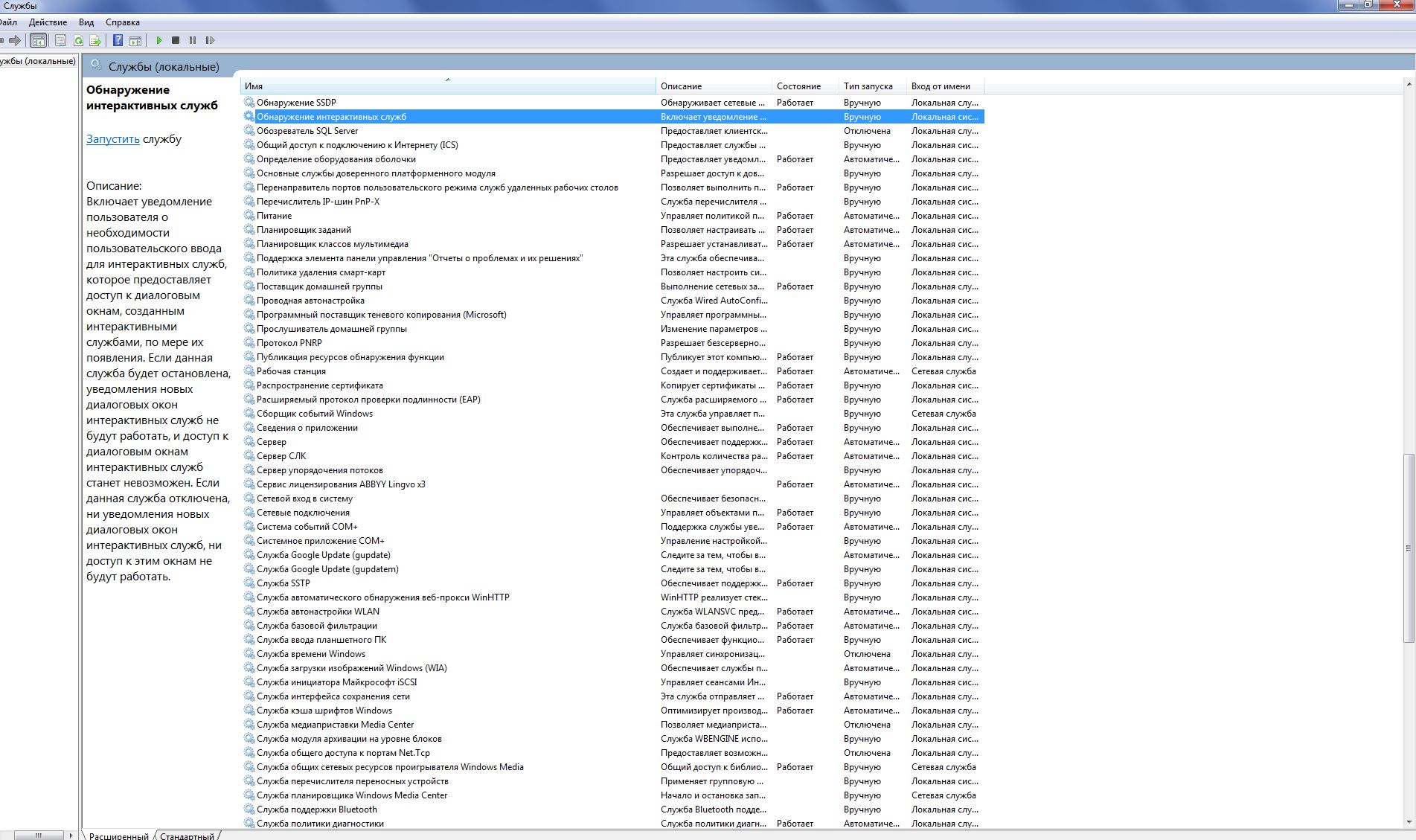Click gear icon beside Служба SSTP
The image size is (1416, 840).
click(249, 583)
